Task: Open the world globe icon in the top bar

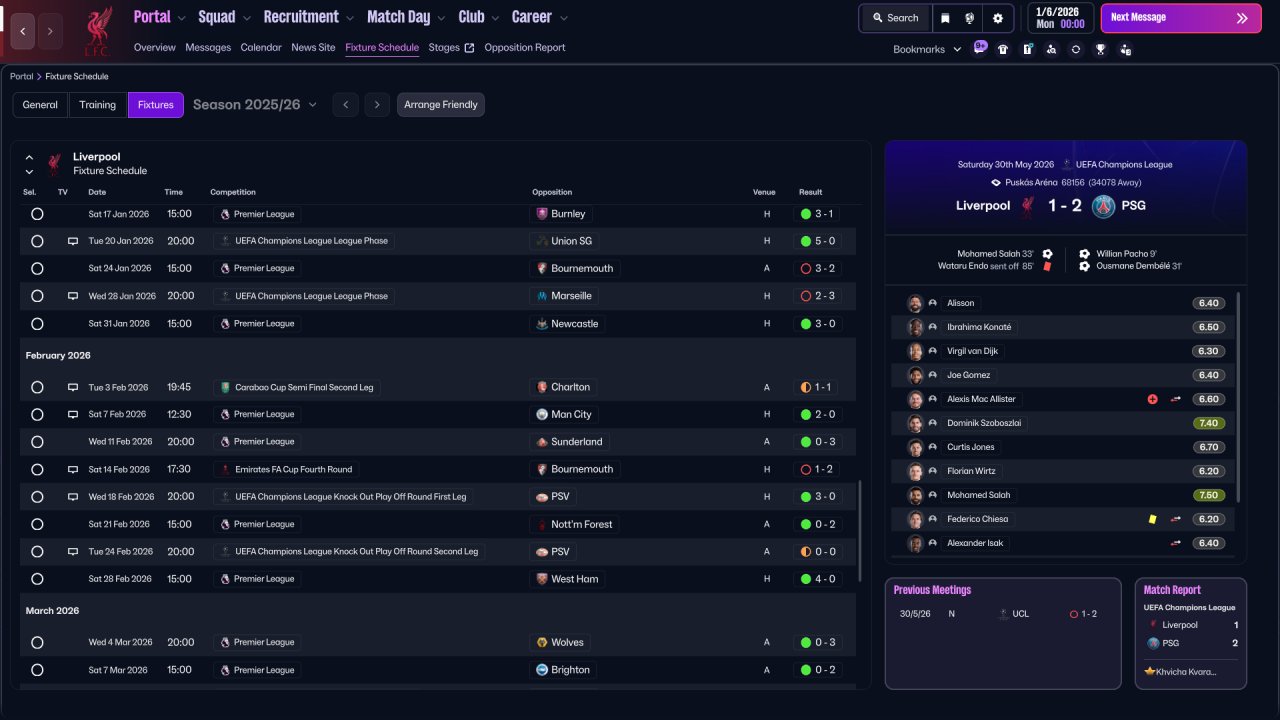Action: 969,18
